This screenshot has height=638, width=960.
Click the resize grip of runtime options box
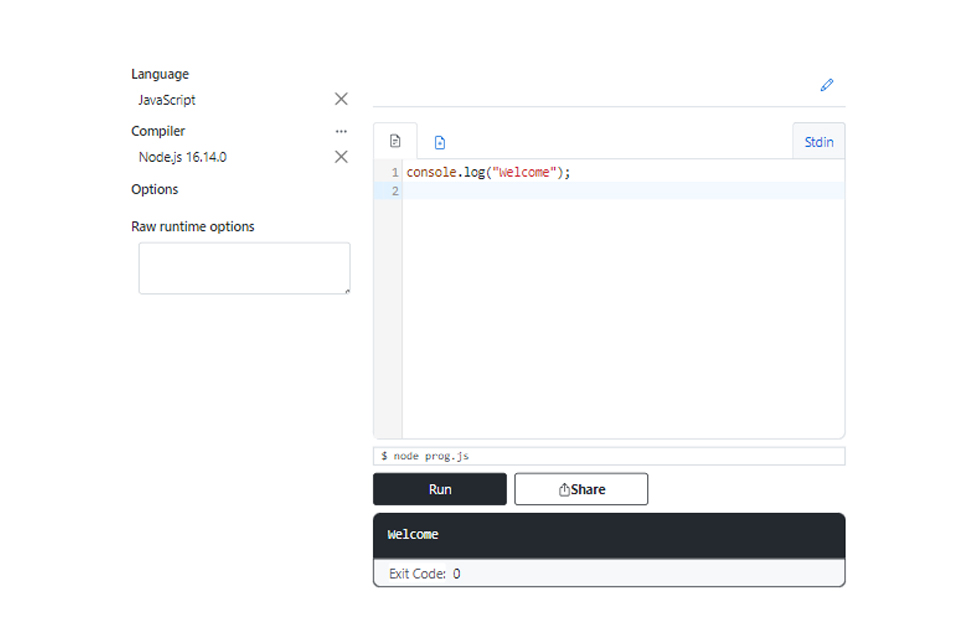347,291
